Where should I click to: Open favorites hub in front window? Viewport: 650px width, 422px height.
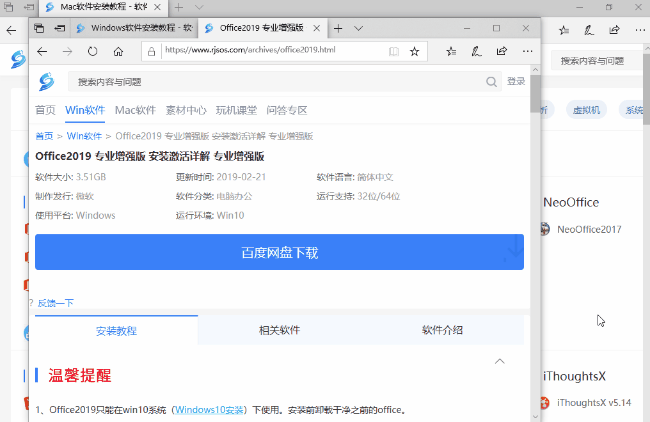(451, 51)
